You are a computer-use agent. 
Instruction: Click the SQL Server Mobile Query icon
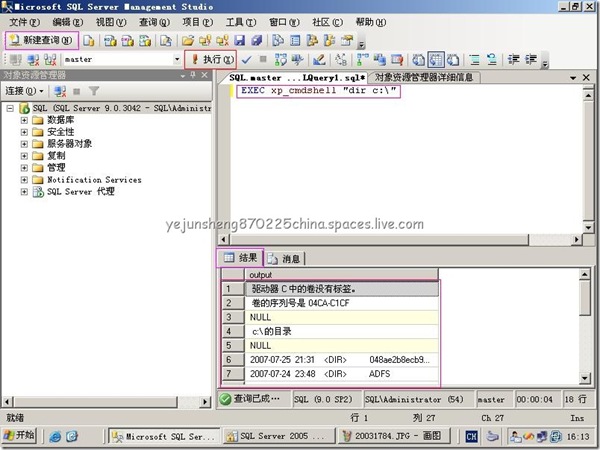pyautogui.click(x=166, y=40)
